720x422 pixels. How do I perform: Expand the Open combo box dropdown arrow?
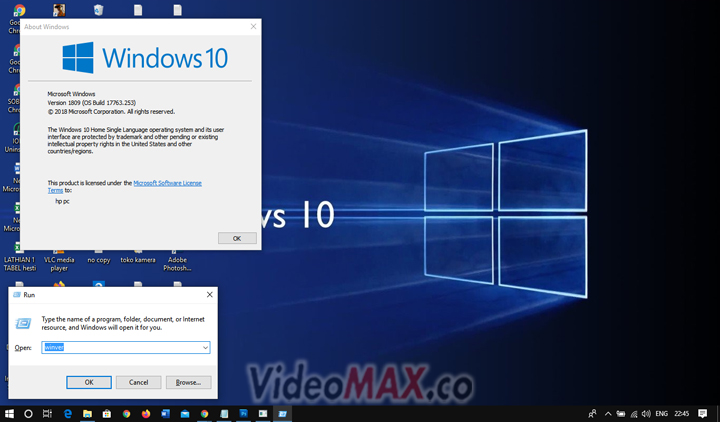click(x=205, y=348)
